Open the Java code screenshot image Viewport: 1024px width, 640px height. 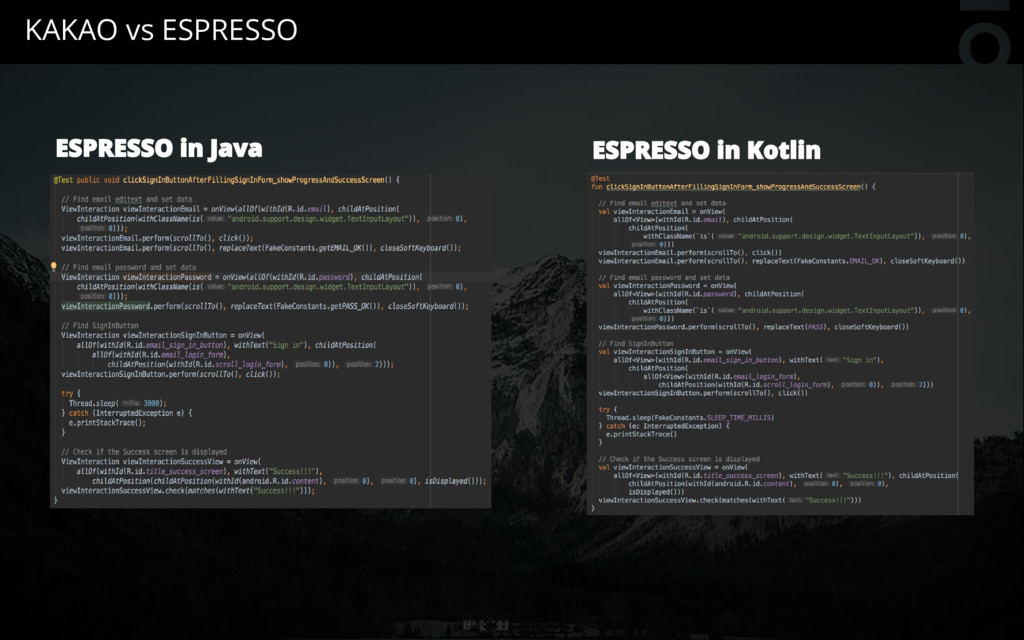click(x=270, y=340)
